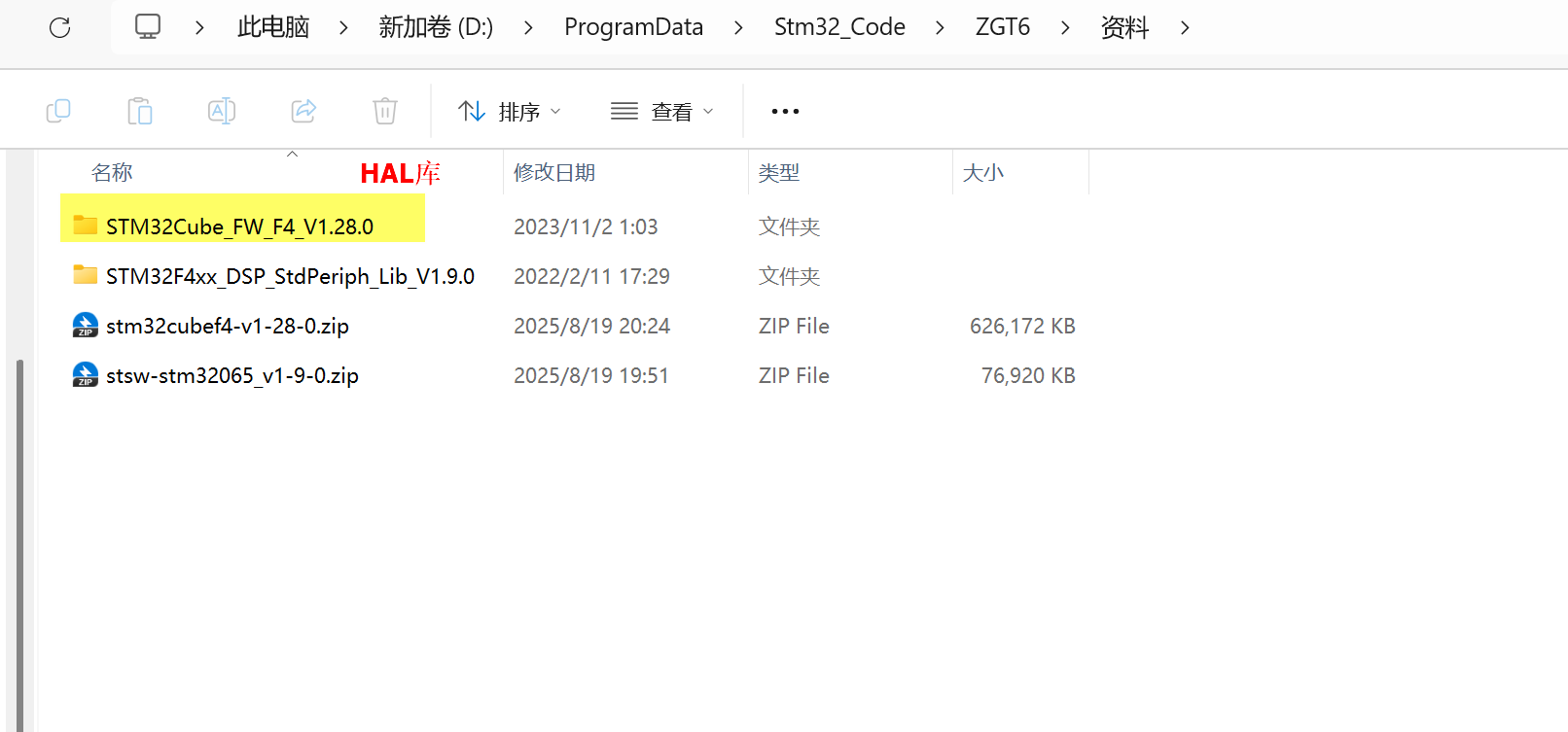Image resolution: width=1568 pixels, height=732 pixels.
Task: Sort by 类型 column header
Action: [x=779, y=173]
